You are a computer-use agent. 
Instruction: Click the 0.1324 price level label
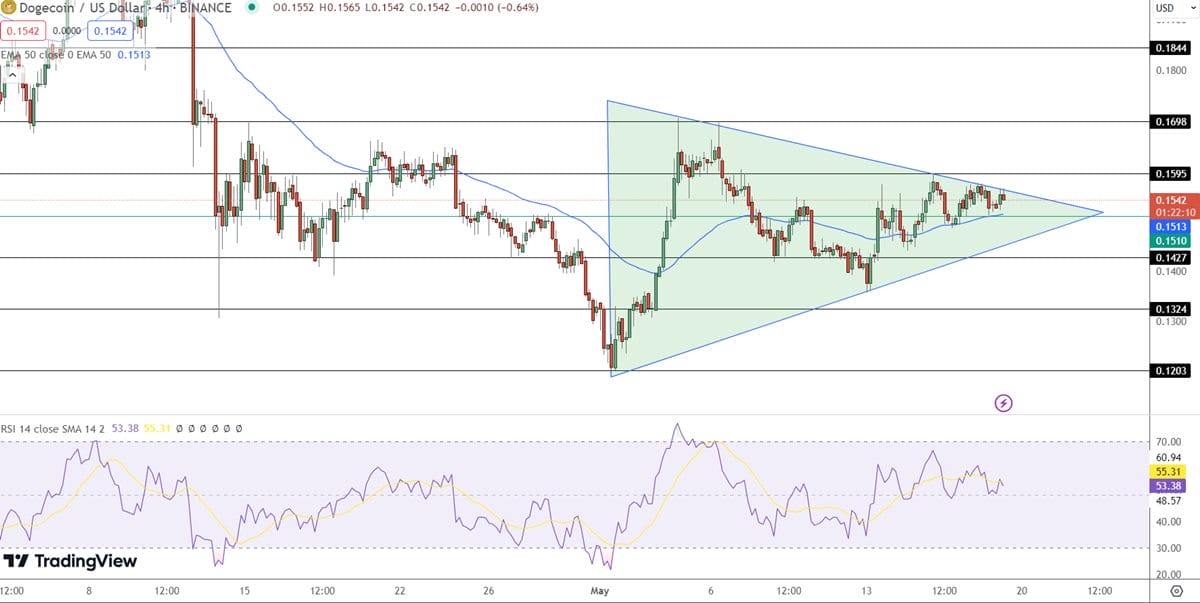tap(1172, 309)
